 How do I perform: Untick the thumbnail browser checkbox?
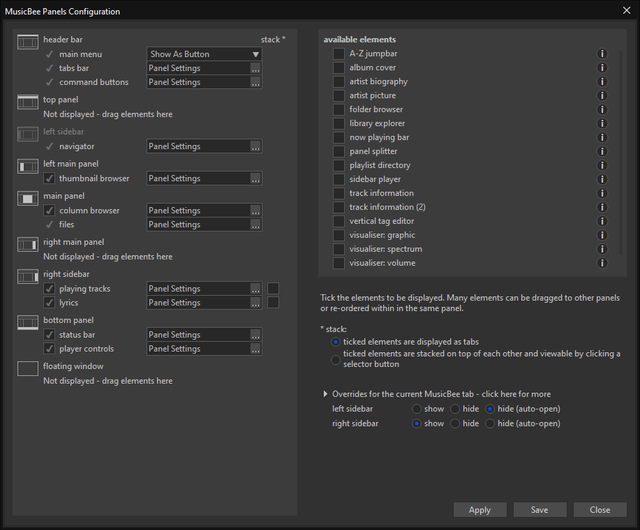pos(49,178)
